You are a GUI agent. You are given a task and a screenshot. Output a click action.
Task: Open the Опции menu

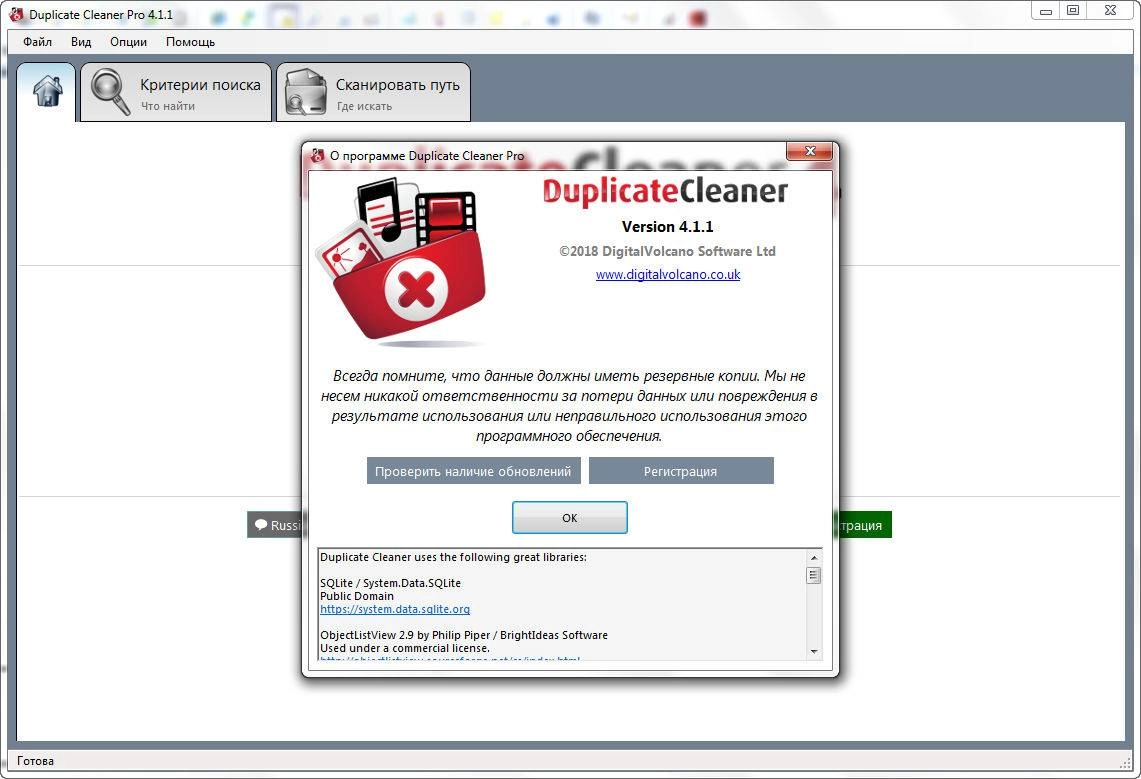pos(128,41)
